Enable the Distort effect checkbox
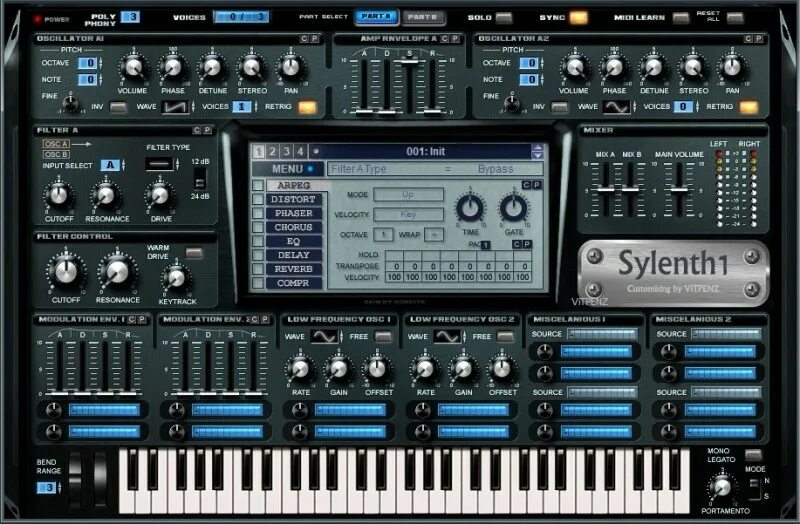The width and height of the screenshot is (800, 524). [x=258, y=199]
